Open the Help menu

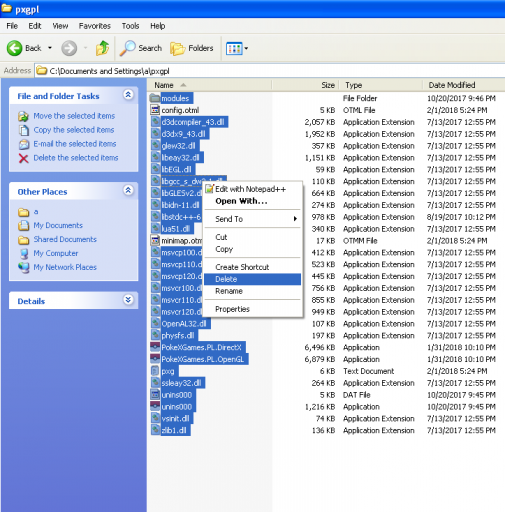pyautogui.click(x=157, y=26)
